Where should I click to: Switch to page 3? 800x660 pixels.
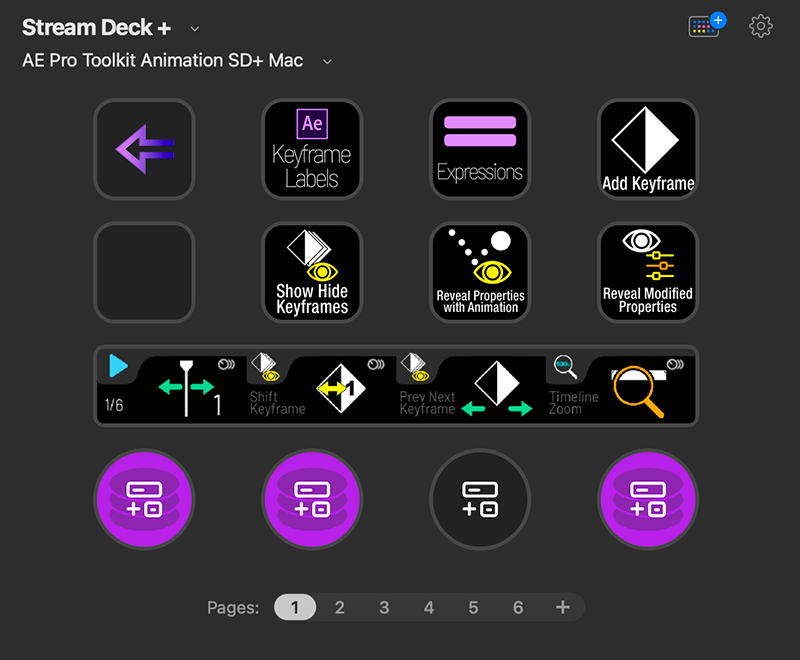coord(384,607)
